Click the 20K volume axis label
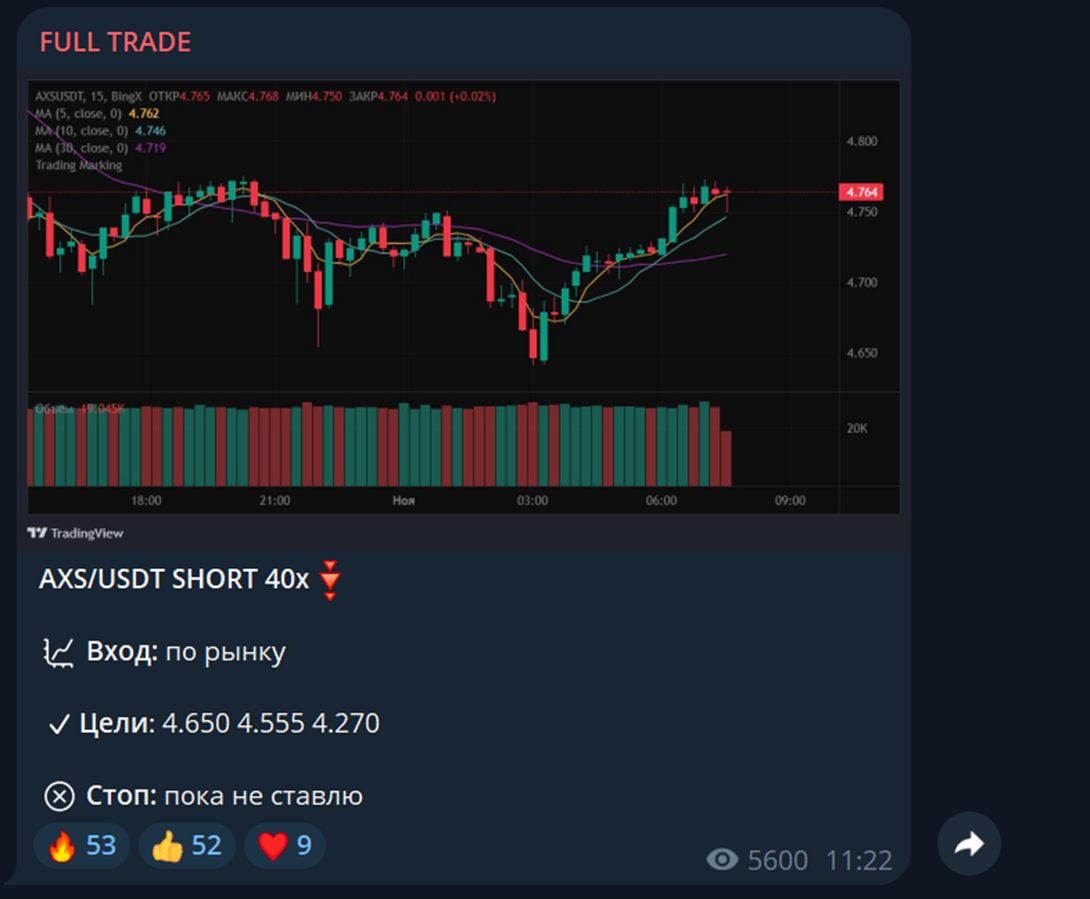This screenshot has height=899, width=1090. tap(857, 429)
